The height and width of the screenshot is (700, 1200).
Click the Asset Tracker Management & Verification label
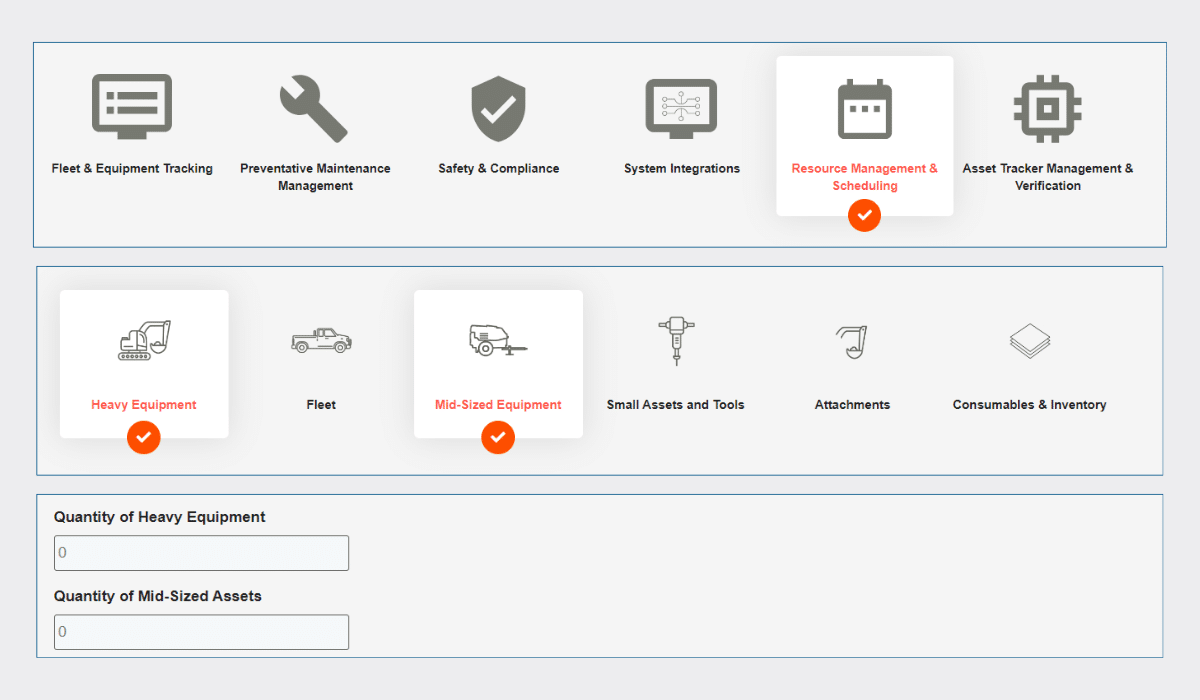tap(1047, 177)
